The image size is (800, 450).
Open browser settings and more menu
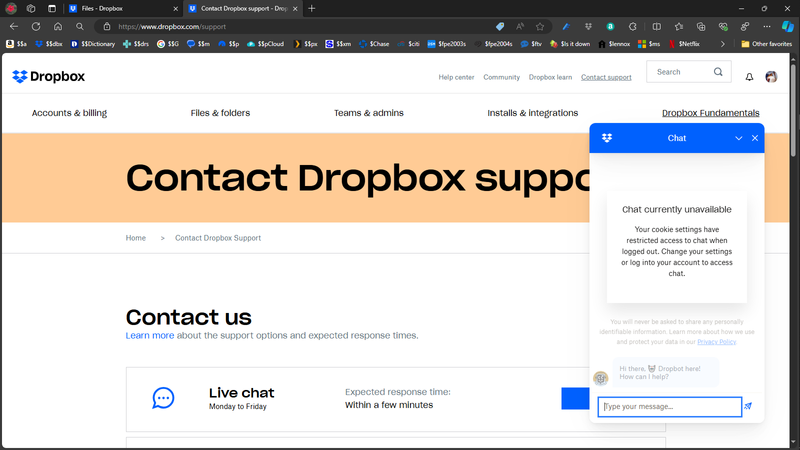[767, 27]
